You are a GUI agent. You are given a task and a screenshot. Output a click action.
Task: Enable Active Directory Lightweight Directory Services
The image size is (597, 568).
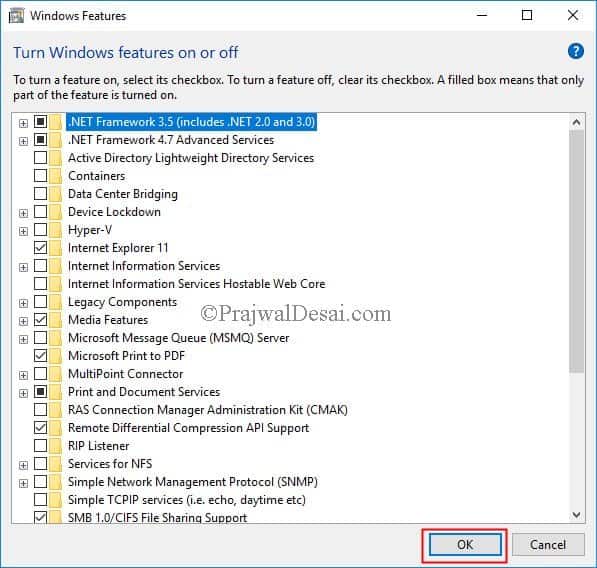tap(40, 158)
